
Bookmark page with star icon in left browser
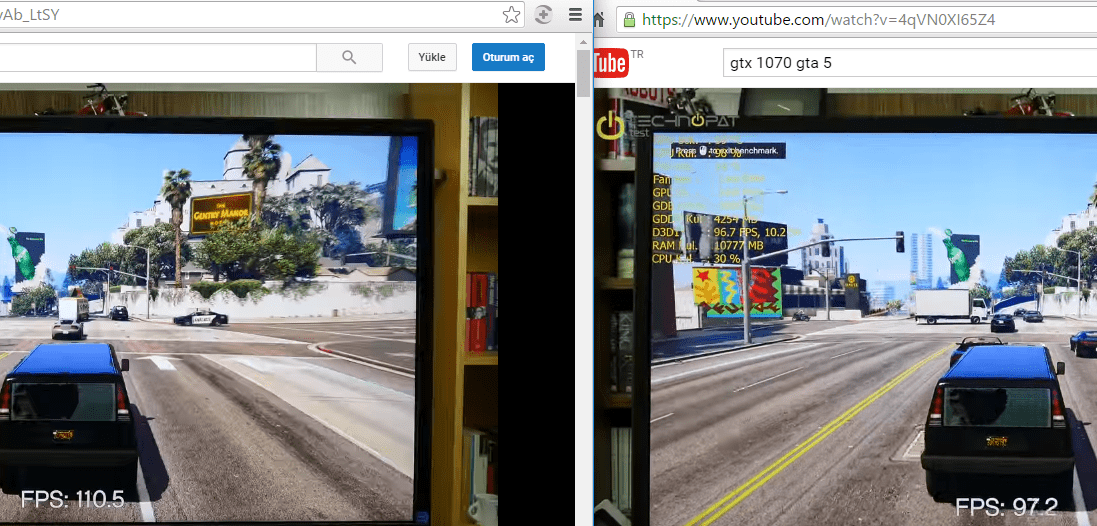tap(511, 15)
